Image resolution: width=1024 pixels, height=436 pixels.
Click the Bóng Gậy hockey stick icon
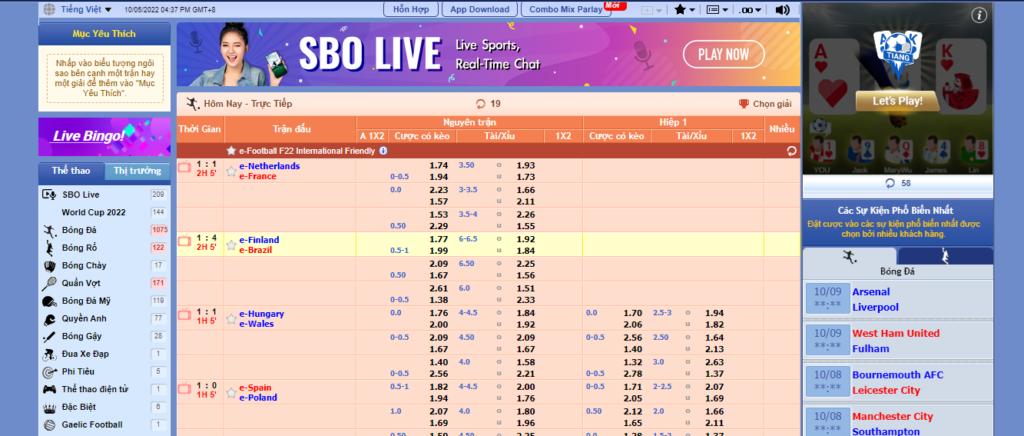click(x=50, y=337)
